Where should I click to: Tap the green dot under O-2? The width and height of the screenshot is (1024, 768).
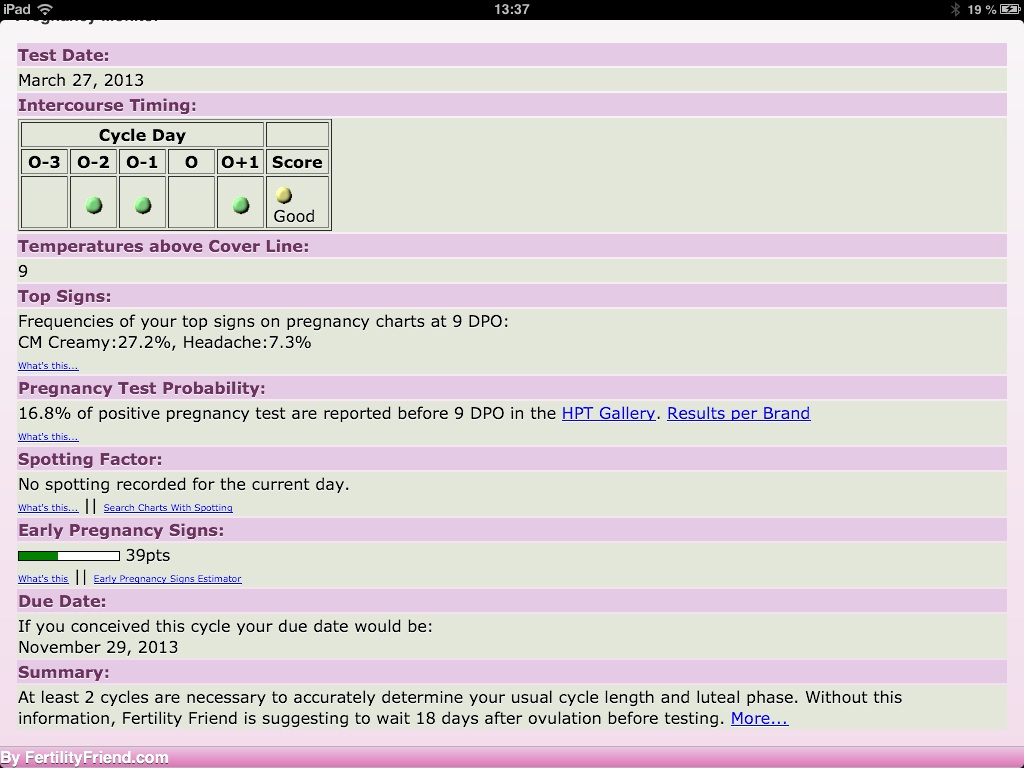point(94,205)
